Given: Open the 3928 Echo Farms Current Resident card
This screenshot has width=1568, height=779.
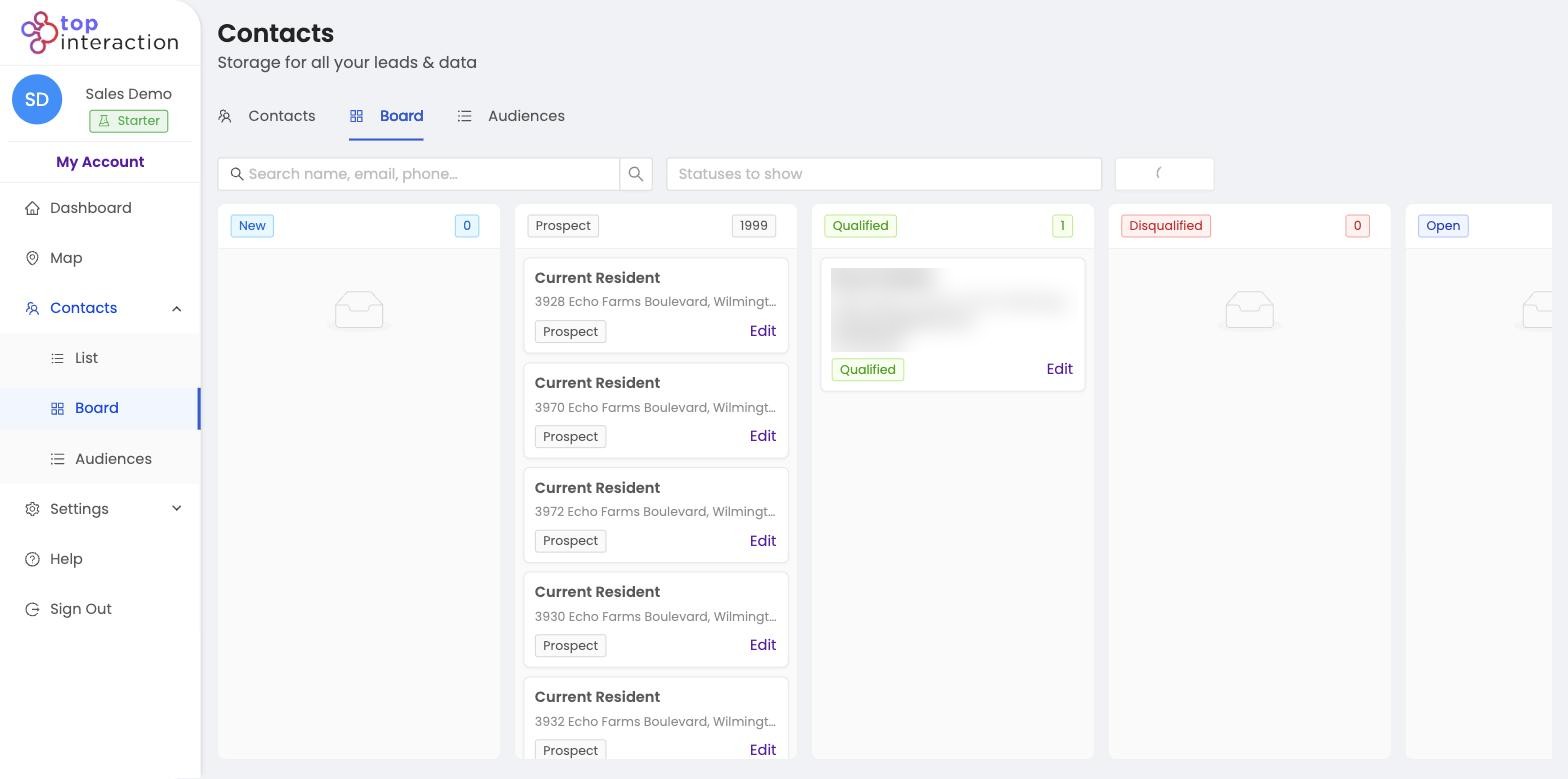Looking at the screenshot, I should pos(656,305).
